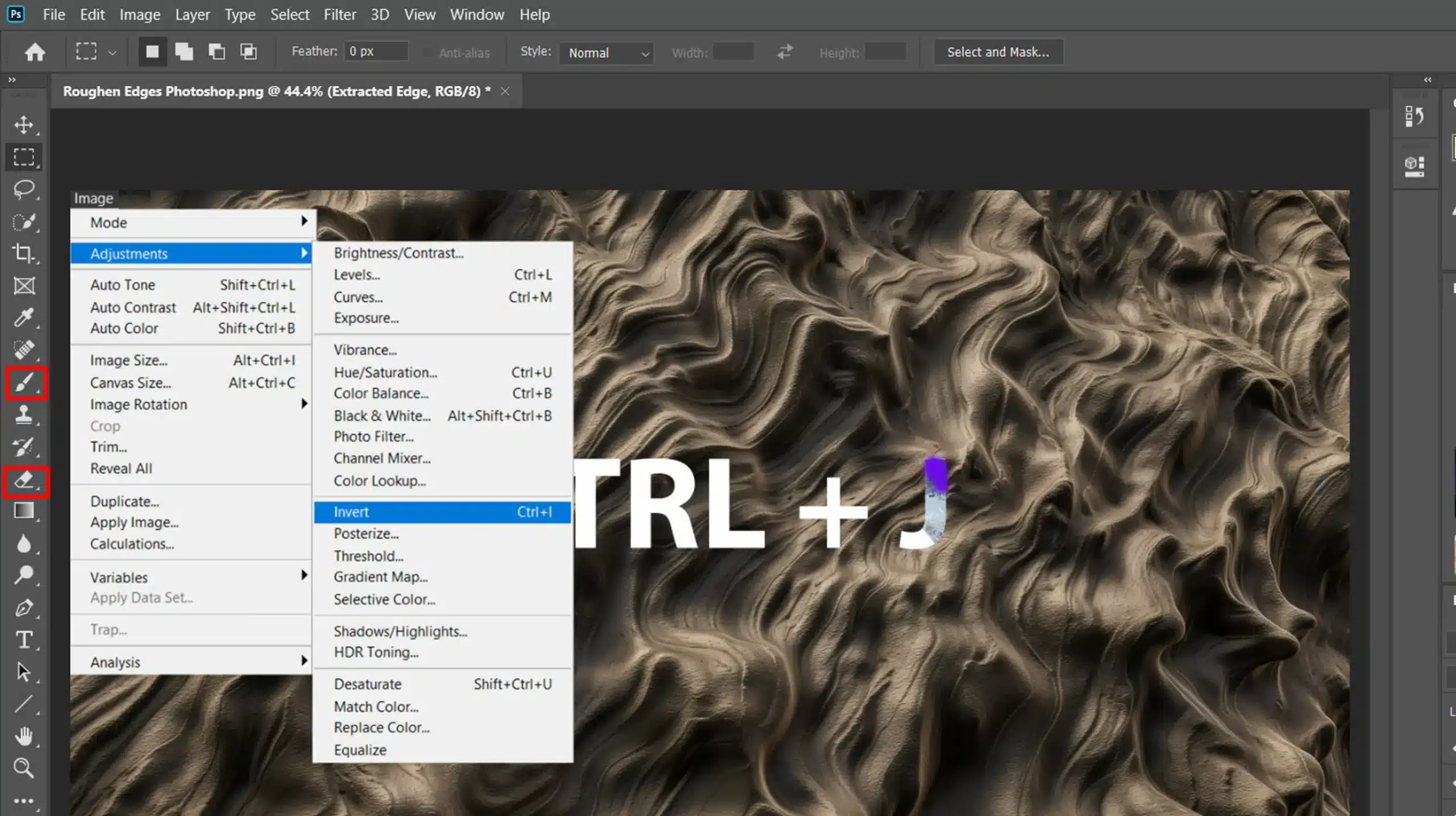
Task: Collapse the right panels double-arrow
Action: [1428, 80]
